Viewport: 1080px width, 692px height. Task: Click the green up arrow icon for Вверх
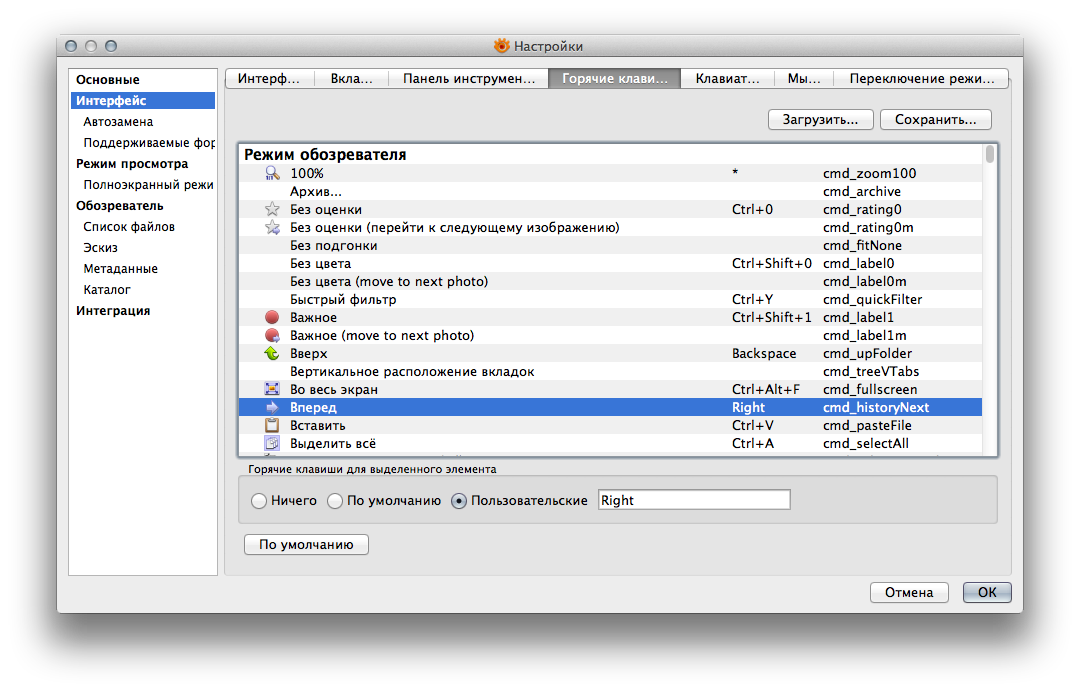coord(272,353)
